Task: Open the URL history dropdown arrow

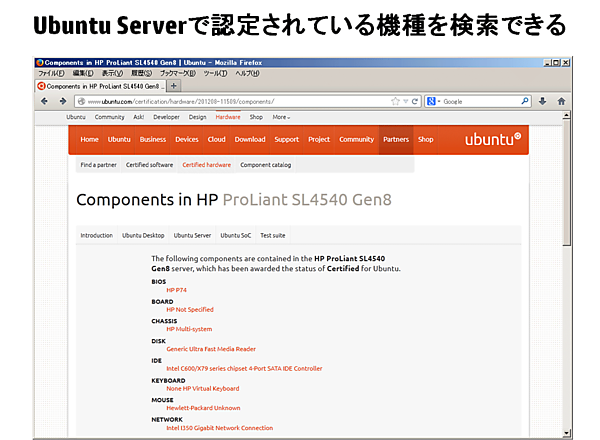Action: pos(405,101)
